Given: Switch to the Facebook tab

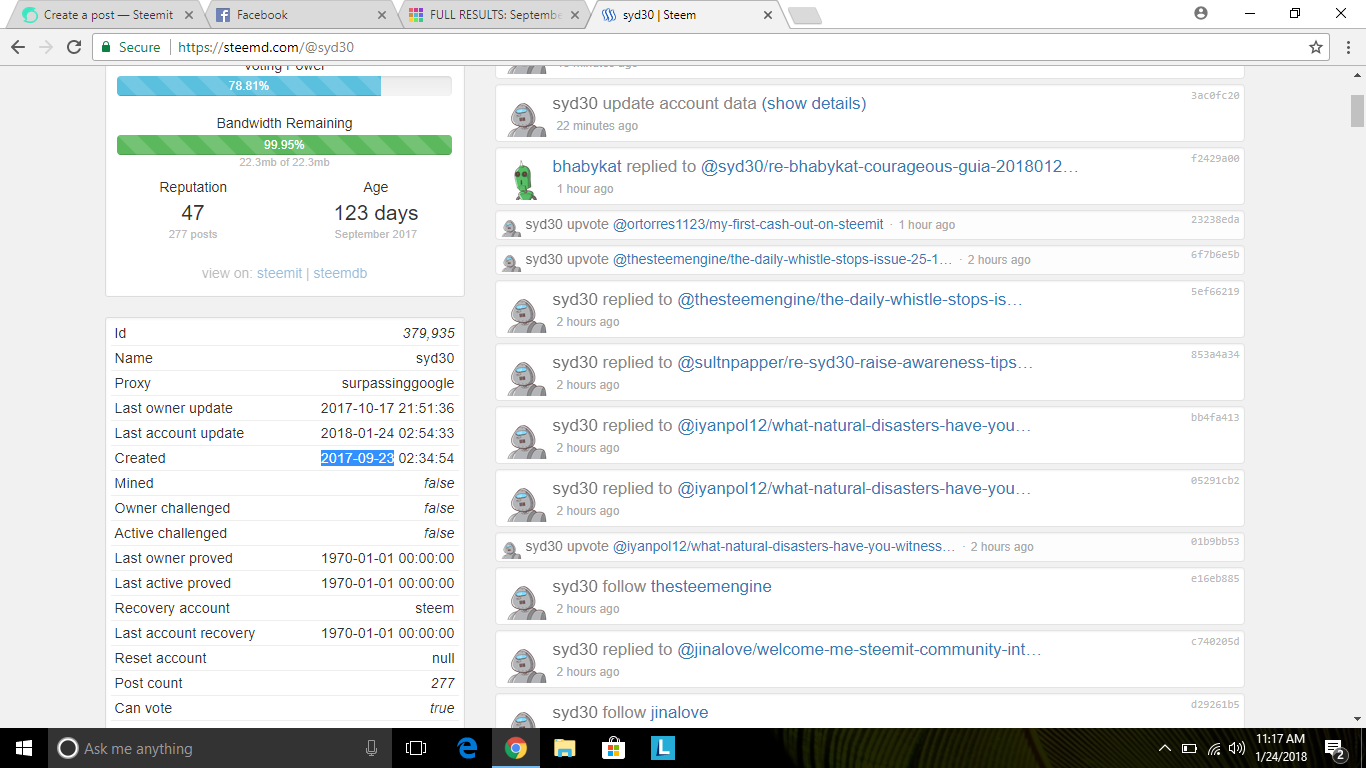Looking at the screenshot, I should [298, 15].
